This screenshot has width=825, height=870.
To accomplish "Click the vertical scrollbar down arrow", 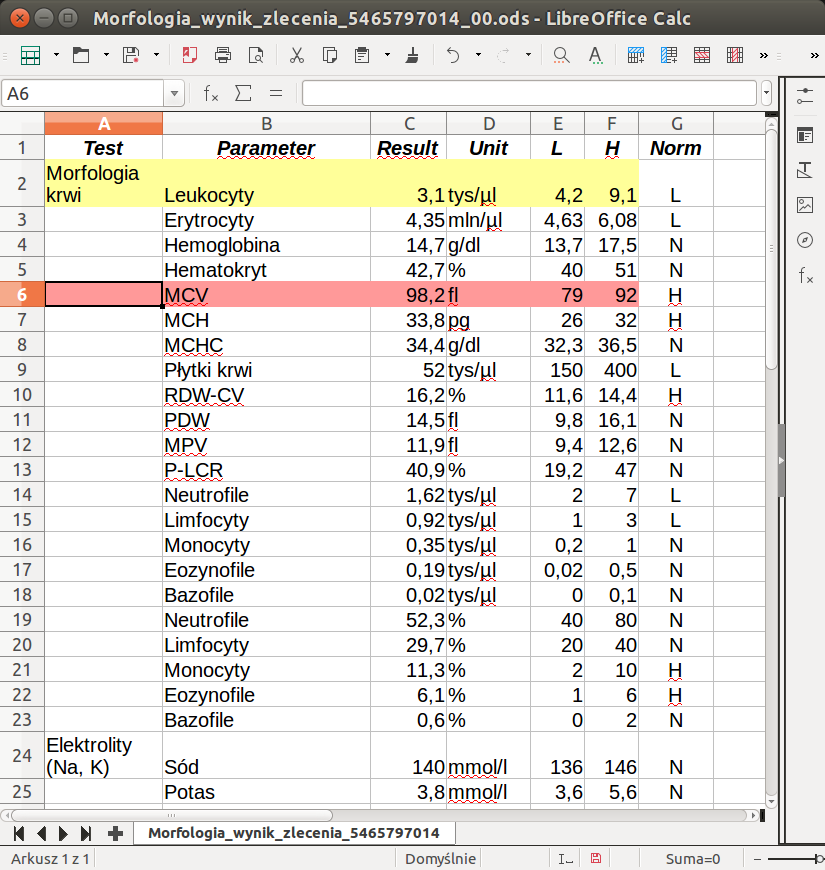I will [x=771, y=802].
